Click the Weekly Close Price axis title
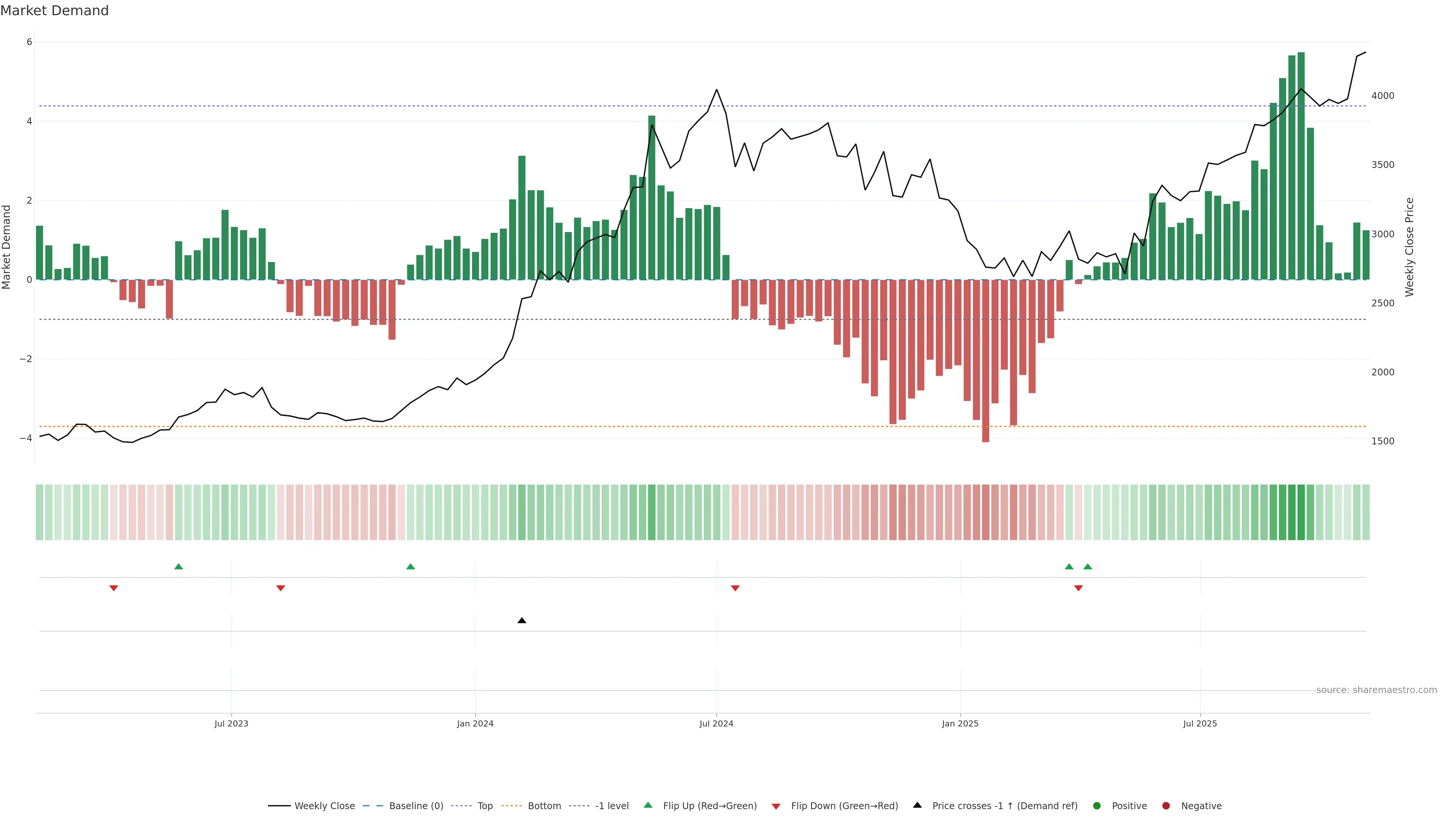The image size is (1456, 819). [x=1409, y=247]
